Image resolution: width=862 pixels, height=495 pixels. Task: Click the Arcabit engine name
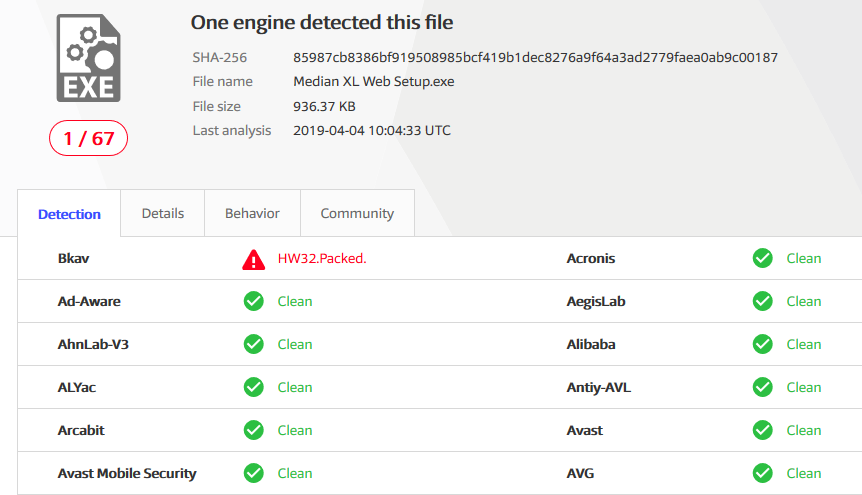point(81,430)
